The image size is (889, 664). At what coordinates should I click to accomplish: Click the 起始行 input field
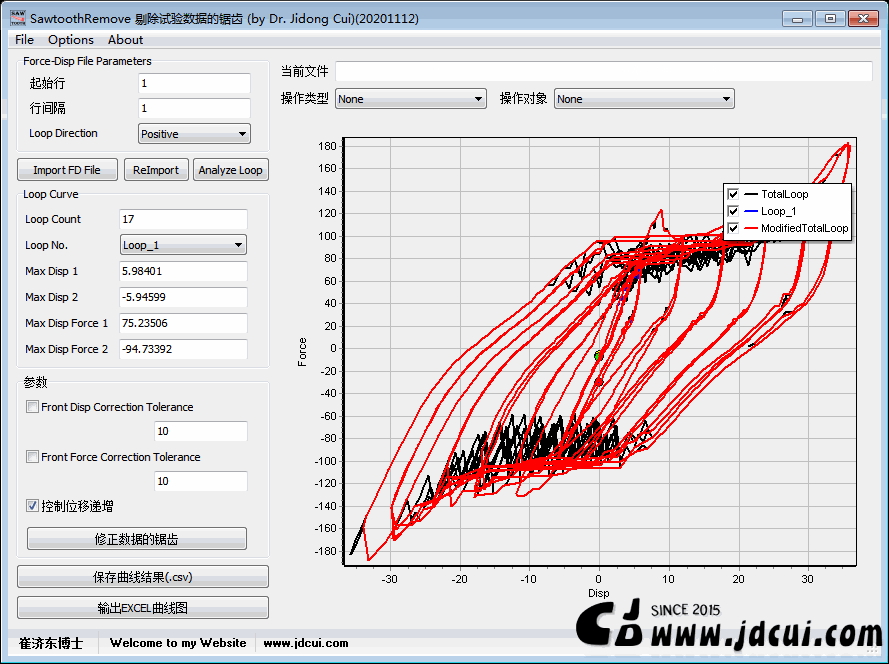click(x=194, y=83)
